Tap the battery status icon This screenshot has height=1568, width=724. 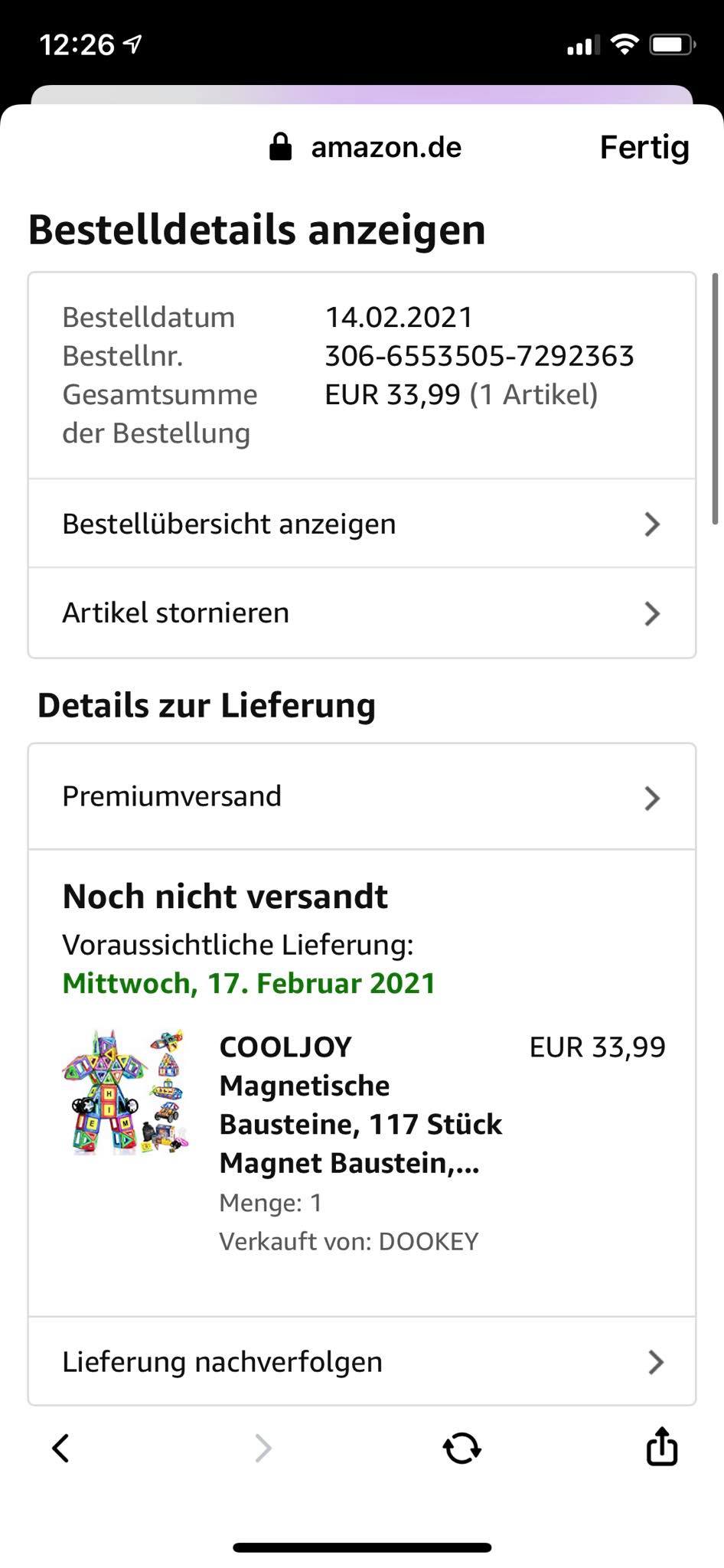click(x=671, y=45)
